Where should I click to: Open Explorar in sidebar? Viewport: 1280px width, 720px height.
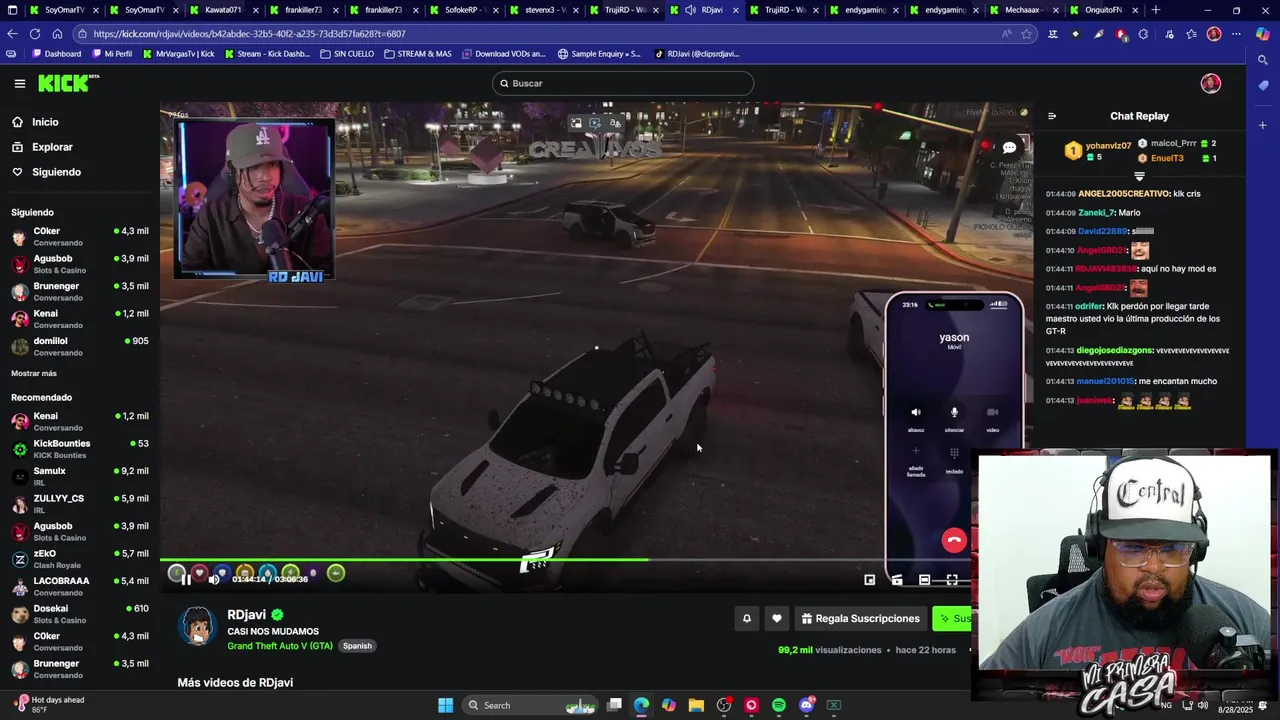pyautogui.click(x=42, y=147)
